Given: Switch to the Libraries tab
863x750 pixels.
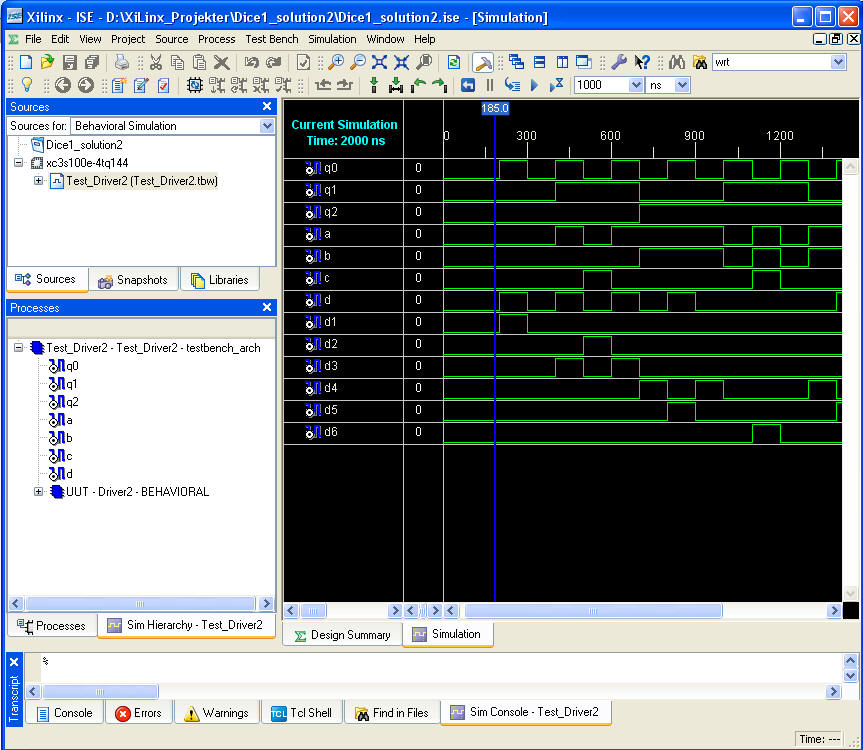Looking at the screenshot, I should click(220, 280).
